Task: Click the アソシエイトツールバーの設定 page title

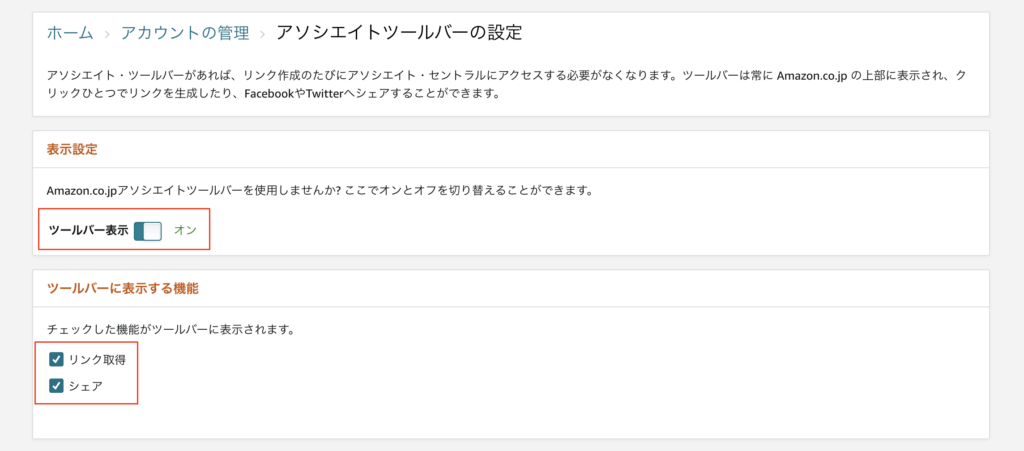Action: pos(399,33)
